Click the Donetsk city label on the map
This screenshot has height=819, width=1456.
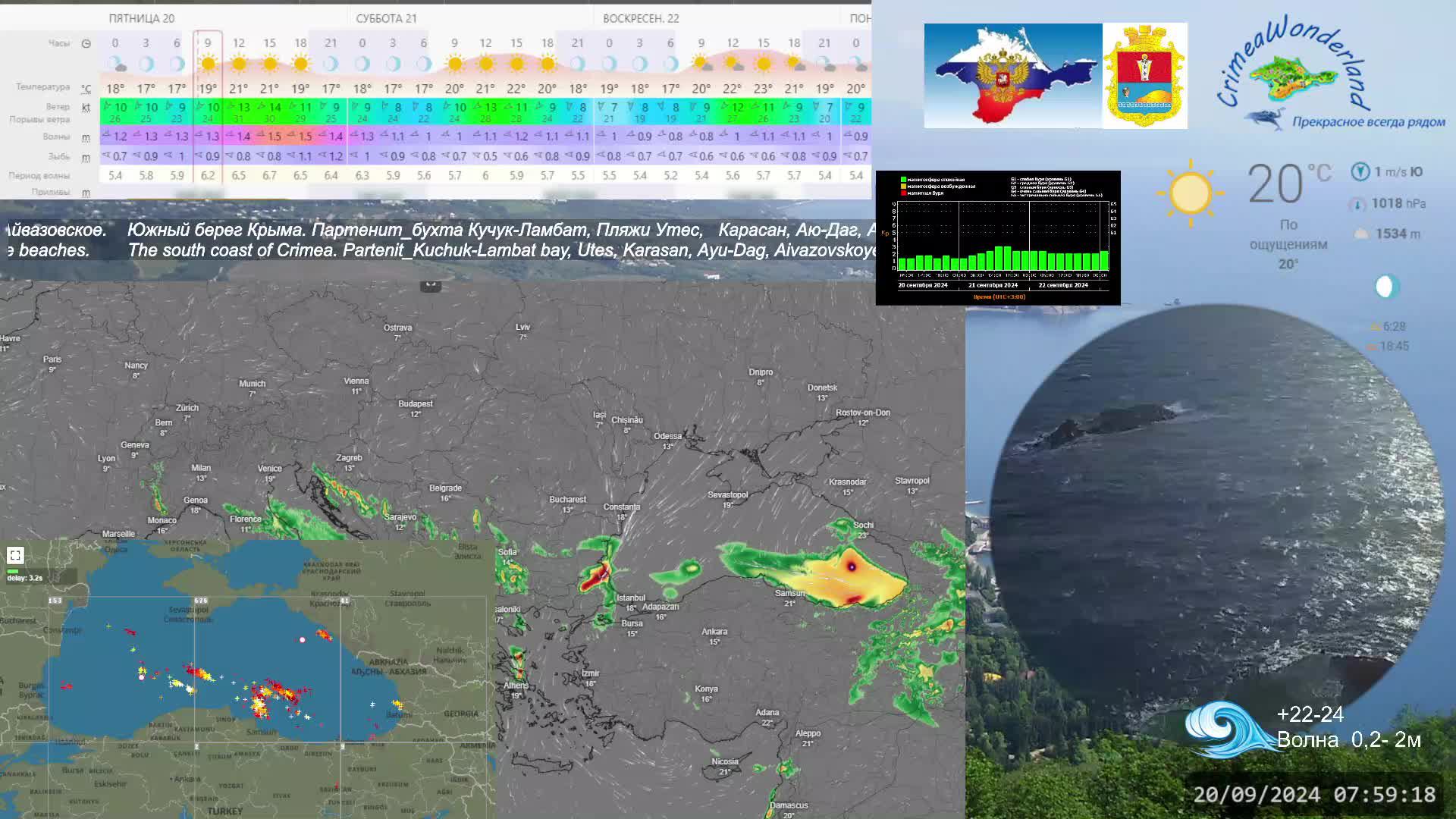(x=822, y=388)
